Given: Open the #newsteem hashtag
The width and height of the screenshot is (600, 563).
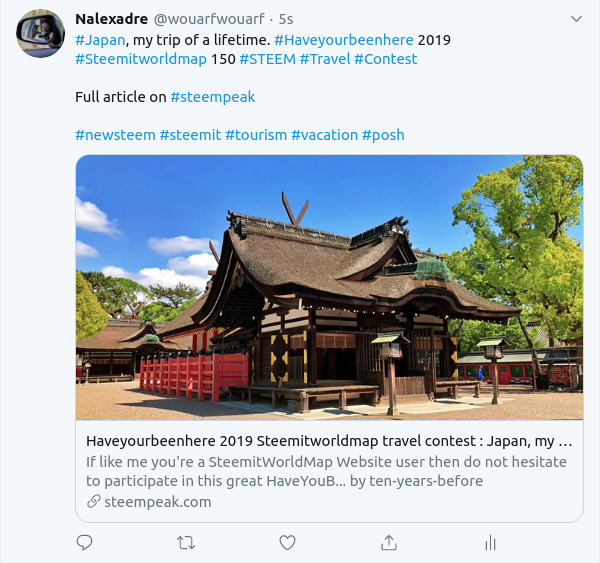Looking at the screenshot, I should click(115, 135).
